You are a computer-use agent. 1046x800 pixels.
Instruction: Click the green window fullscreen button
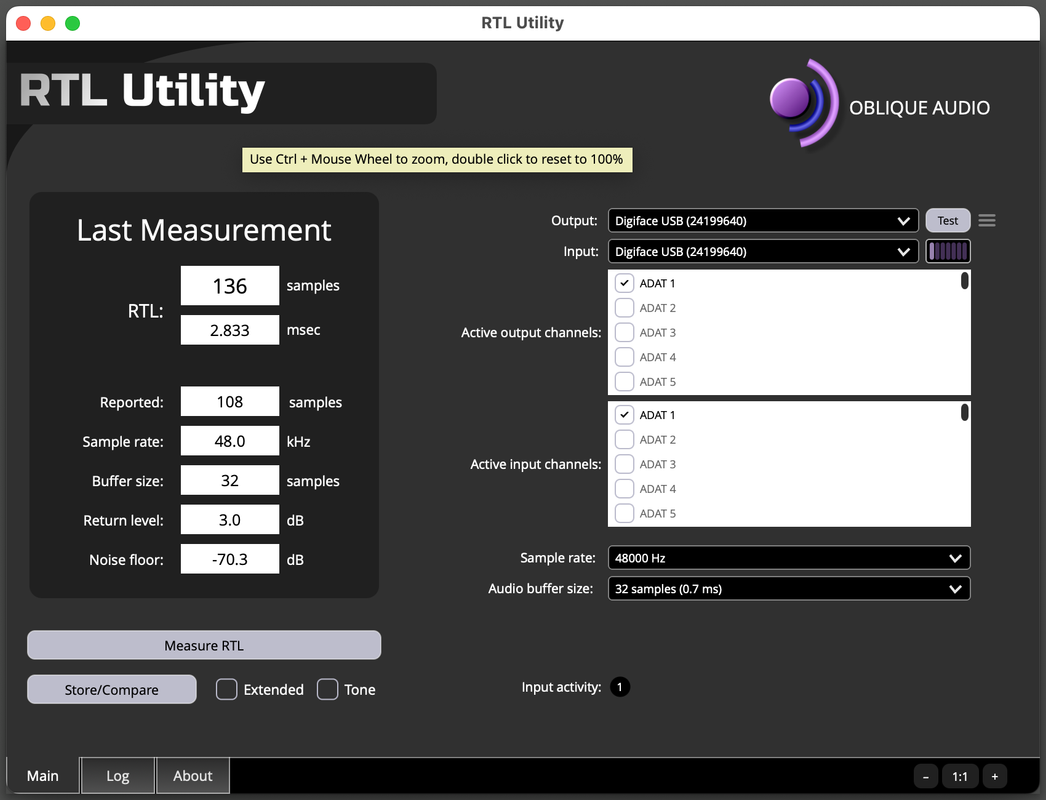coord(73,23)
